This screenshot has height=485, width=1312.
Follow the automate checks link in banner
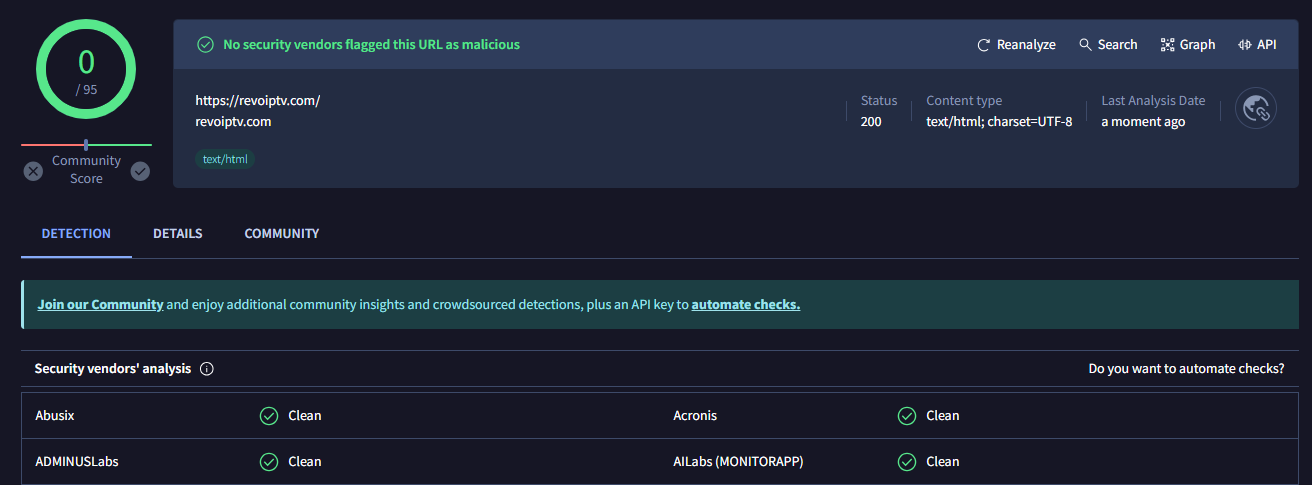pyautogui.click(x=746, y=305)
